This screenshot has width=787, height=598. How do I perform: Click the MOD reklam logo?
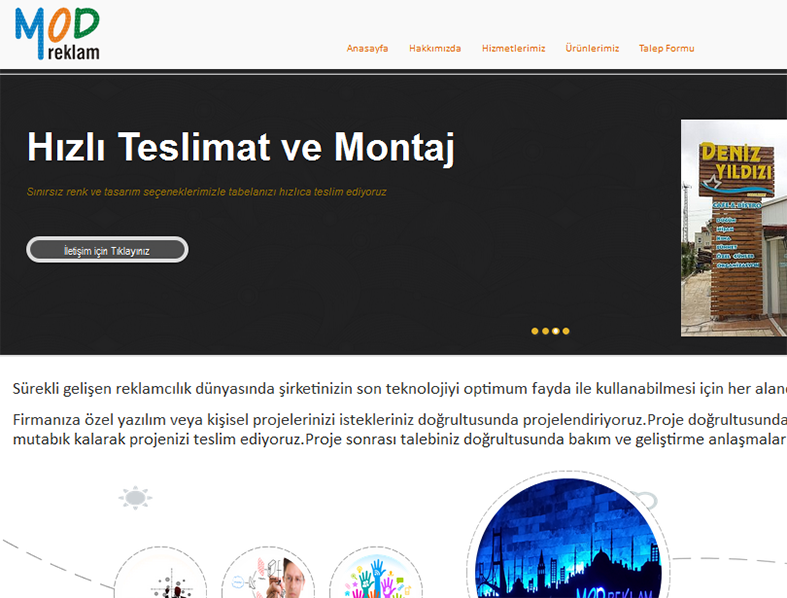coord(57,34)
